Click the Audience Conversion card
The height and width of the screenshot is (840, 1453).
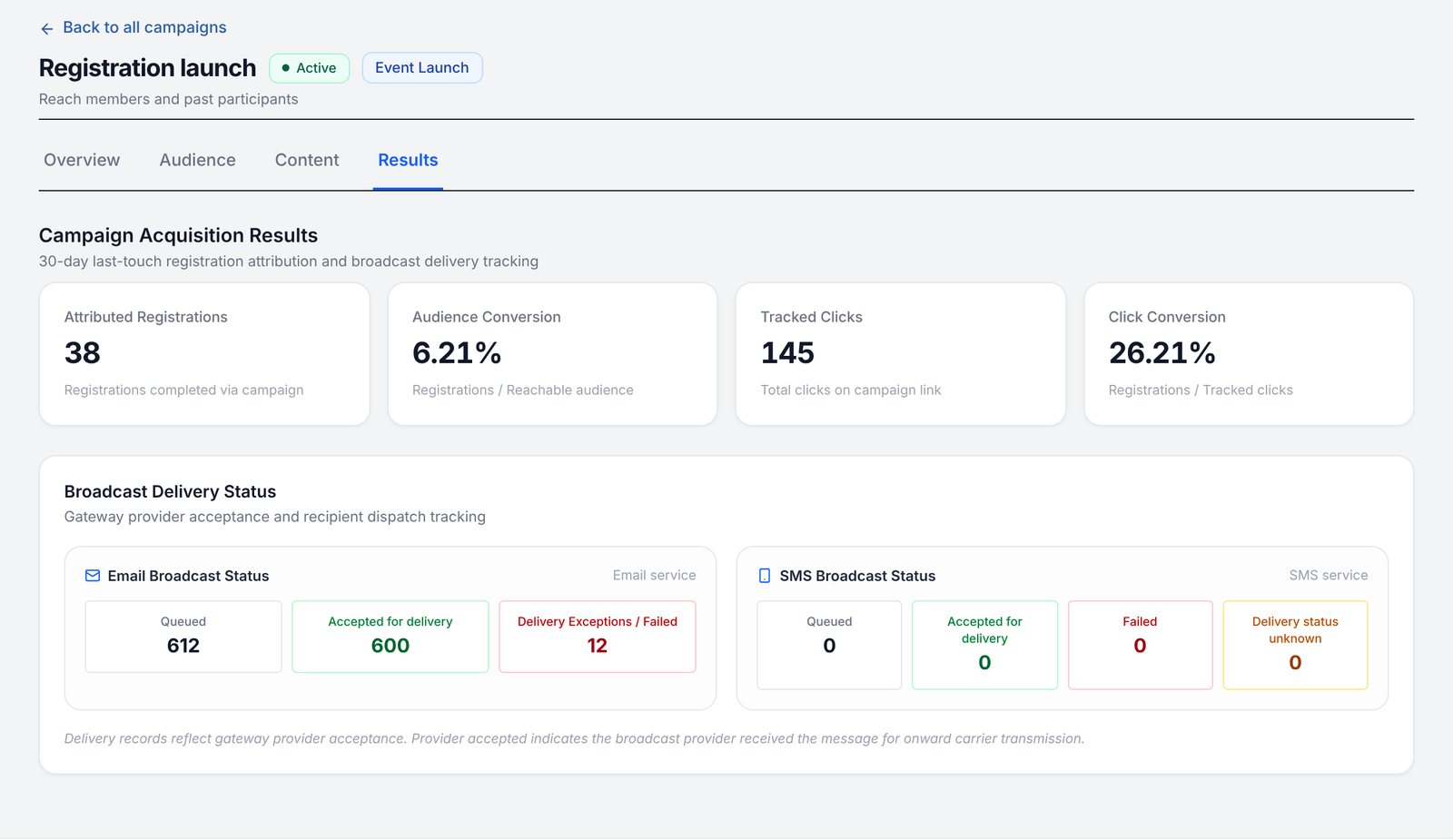(552, 354)
